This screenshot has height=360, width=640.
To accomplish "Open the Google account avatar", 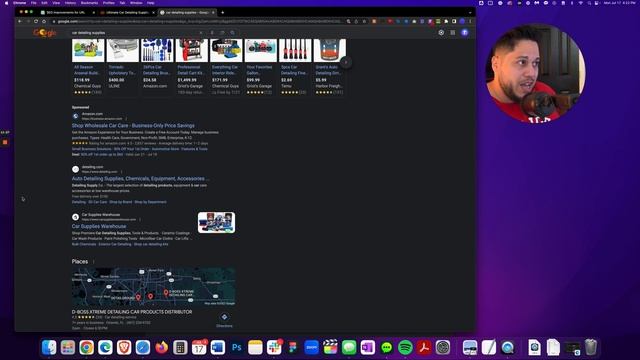I will 464,33.
